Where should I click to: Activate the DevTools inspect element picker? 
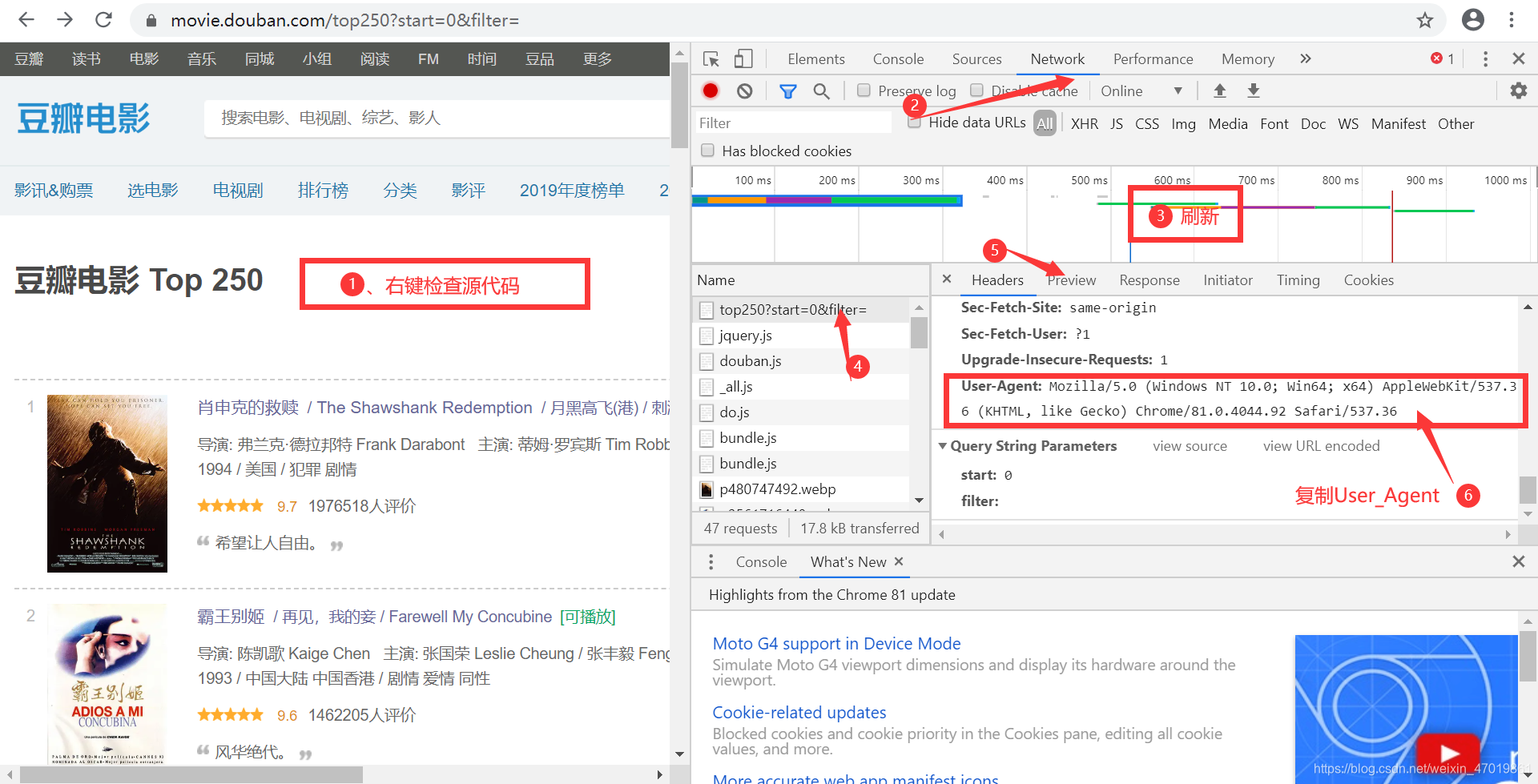(x=711, y=59)
